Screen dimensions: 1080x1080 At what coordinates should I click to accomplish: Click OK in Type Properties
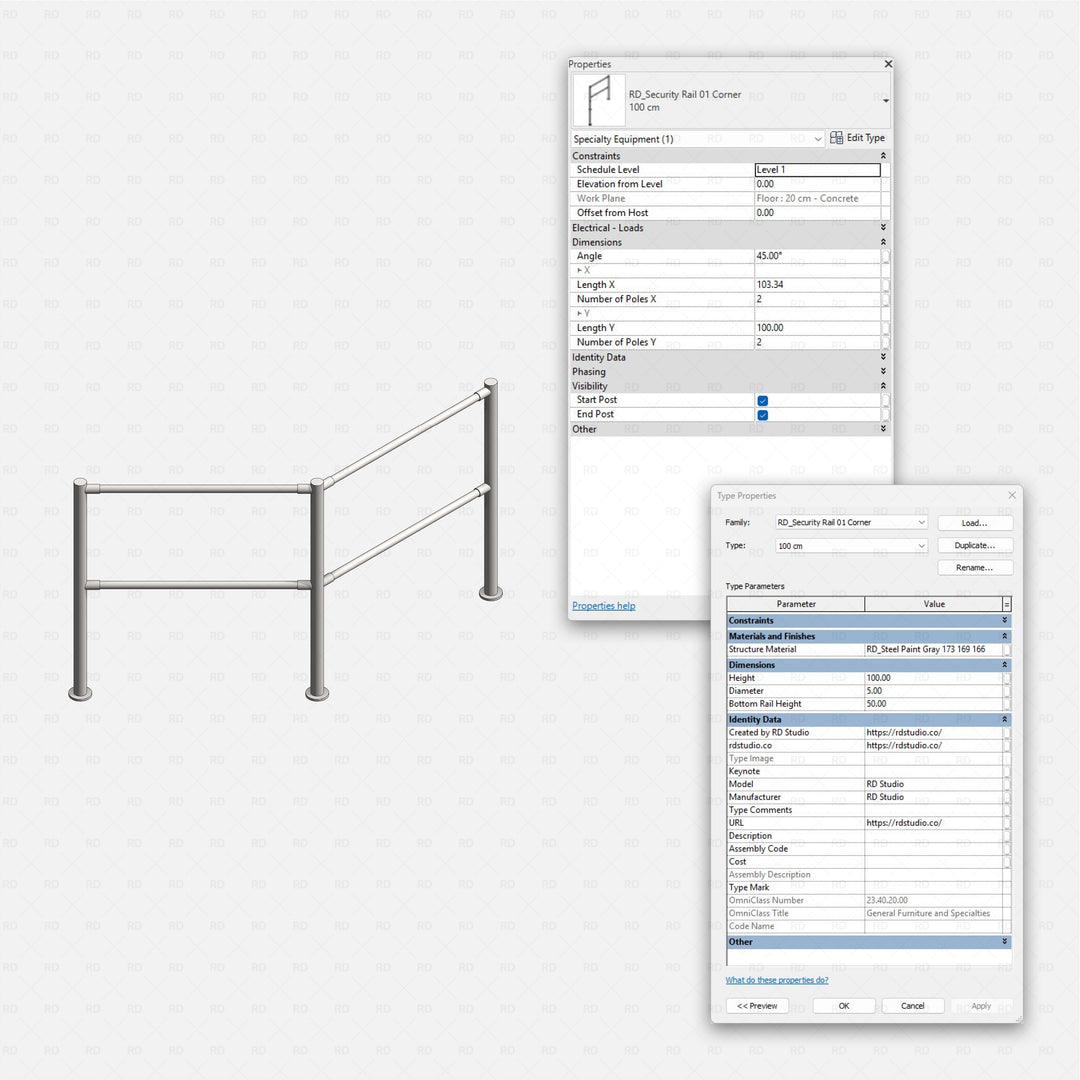(x=844, y=1006)
